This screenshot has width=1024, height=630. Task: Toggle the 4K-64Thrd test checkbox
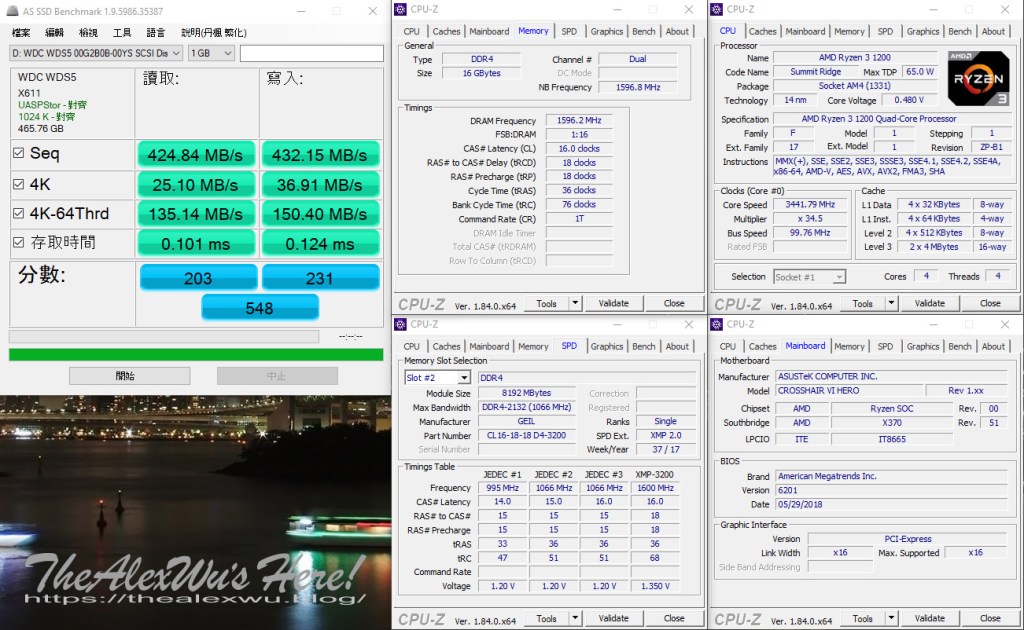[x=19, y=214]
